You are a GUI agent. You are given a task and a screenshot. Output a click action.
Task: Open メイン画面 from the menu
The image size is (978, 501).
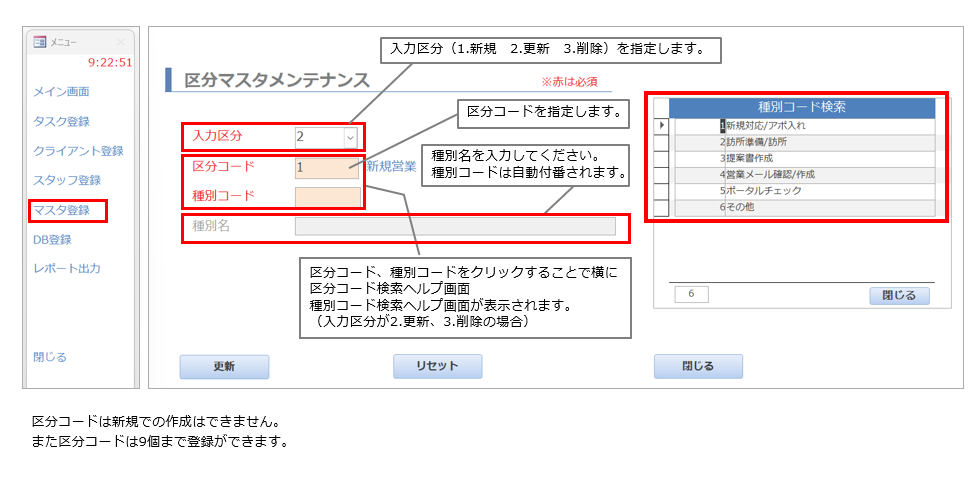61,92
